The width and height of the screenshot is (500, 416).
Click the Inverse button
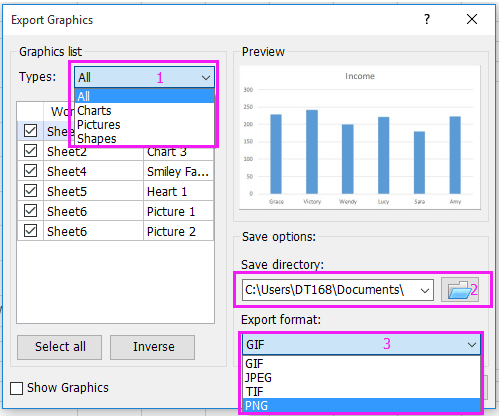[153, 347]
